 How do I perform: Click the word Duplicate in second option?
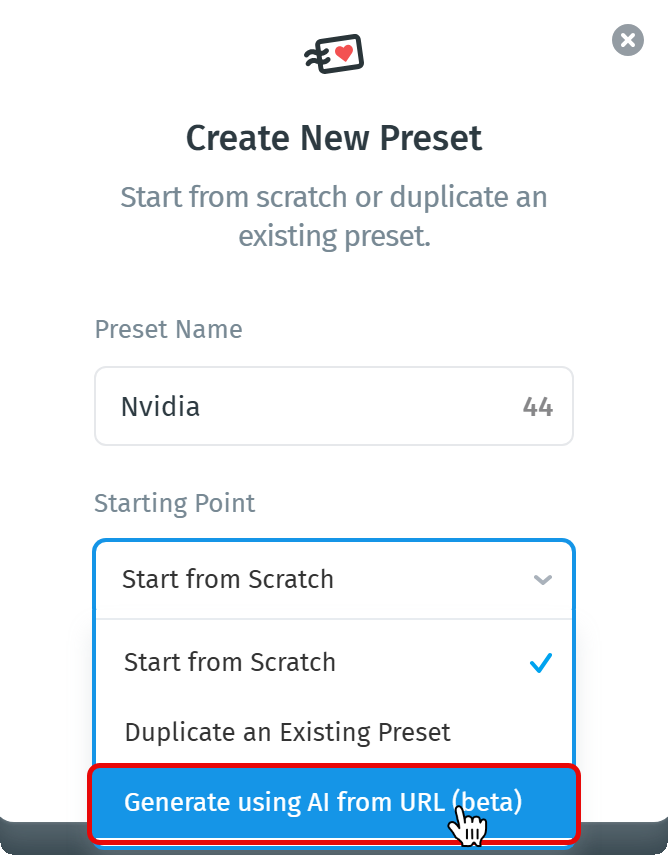point(171,732)
